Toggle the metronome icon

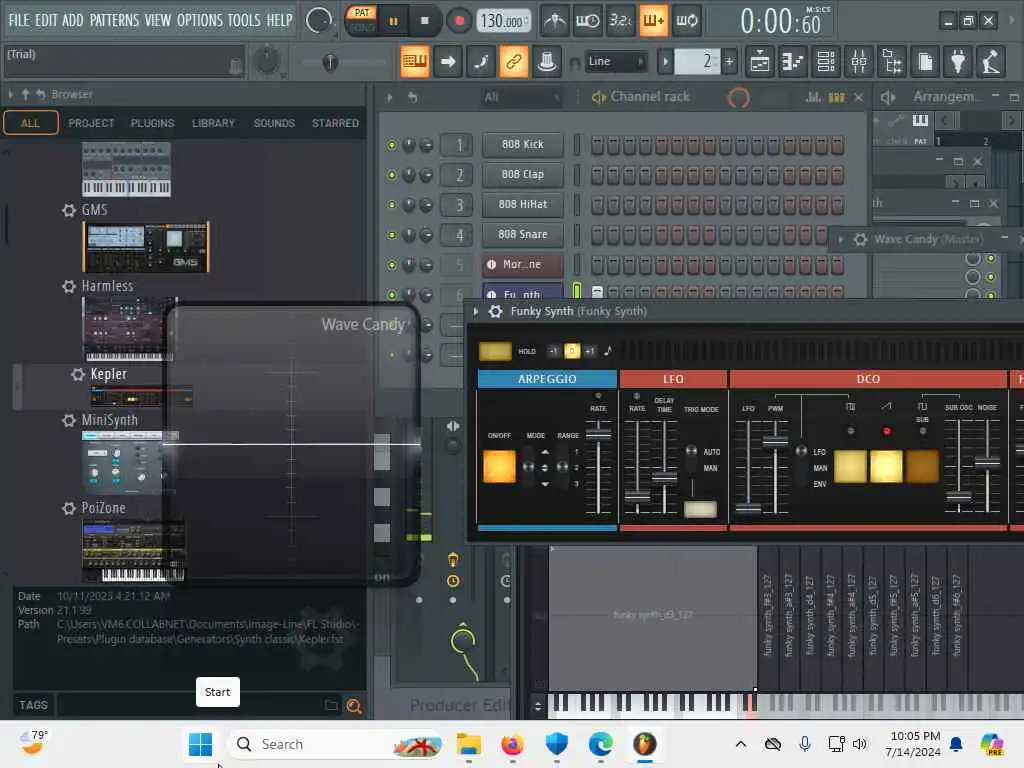(555, 21)
